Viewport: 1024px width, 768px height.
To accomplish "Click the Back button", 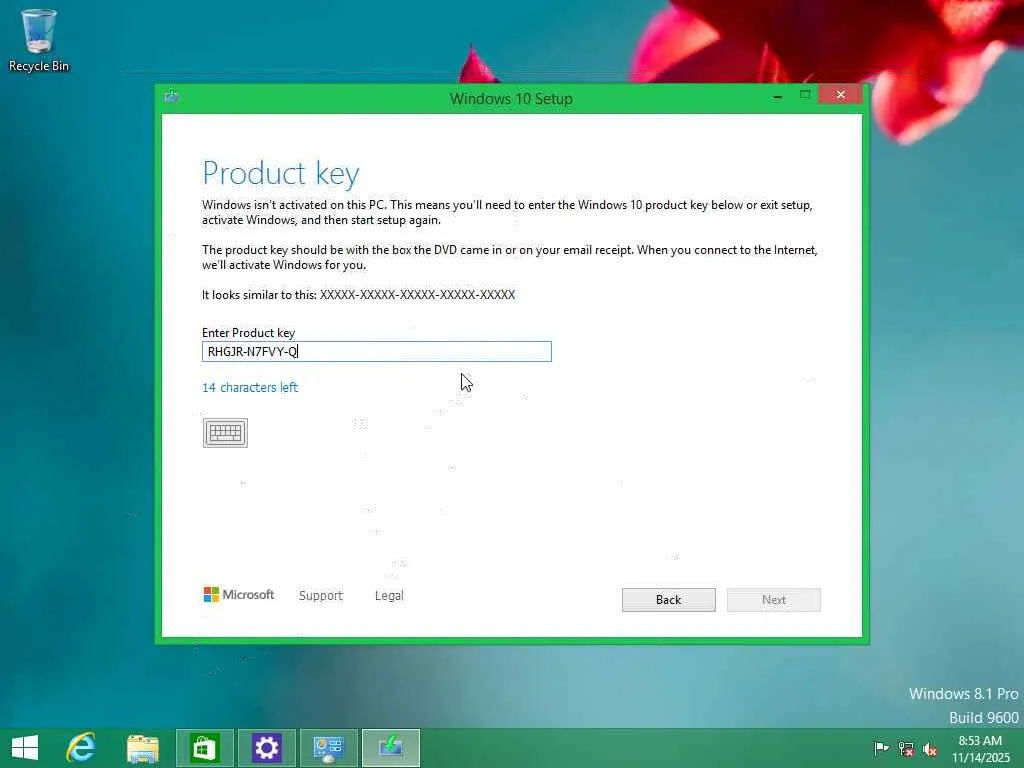I will click(669, 600).
